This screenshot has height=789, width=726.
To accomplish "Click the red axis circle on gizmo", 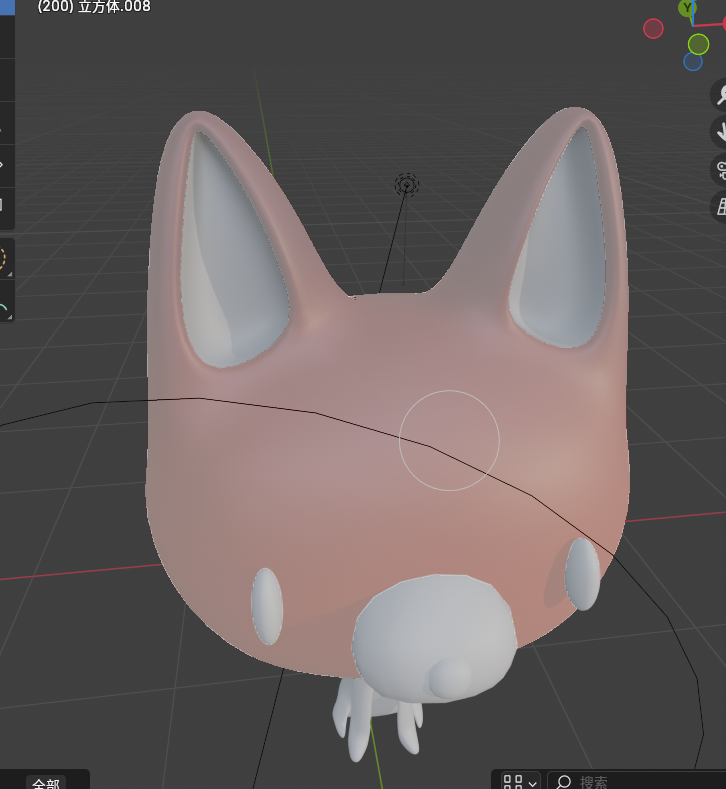I will click(653, 29).
